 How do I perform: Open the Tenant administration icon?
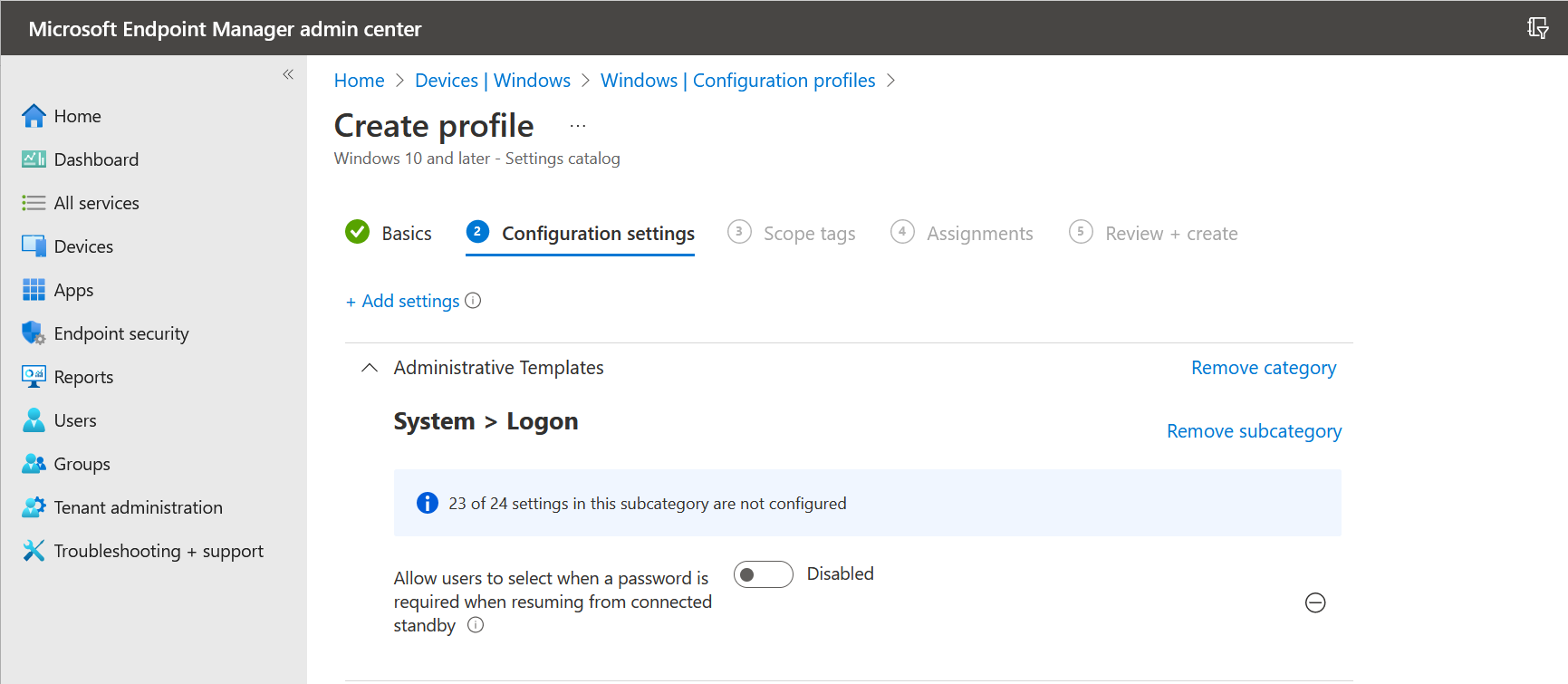34,507
